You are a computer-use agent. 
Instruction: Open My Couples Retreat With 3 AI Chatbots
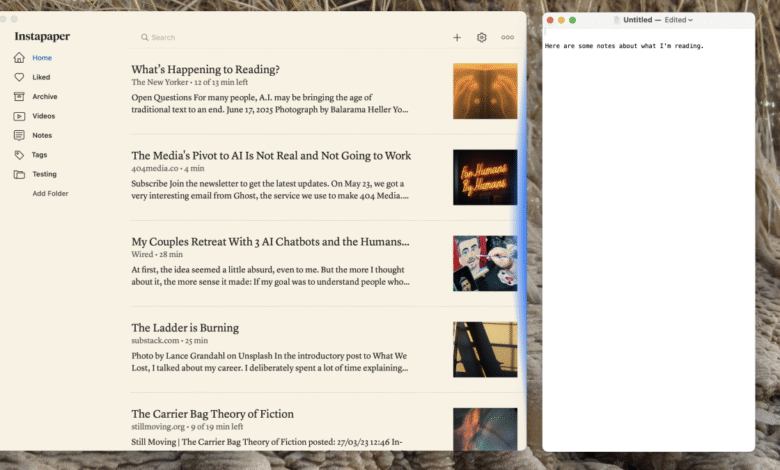tap(270, 241)
